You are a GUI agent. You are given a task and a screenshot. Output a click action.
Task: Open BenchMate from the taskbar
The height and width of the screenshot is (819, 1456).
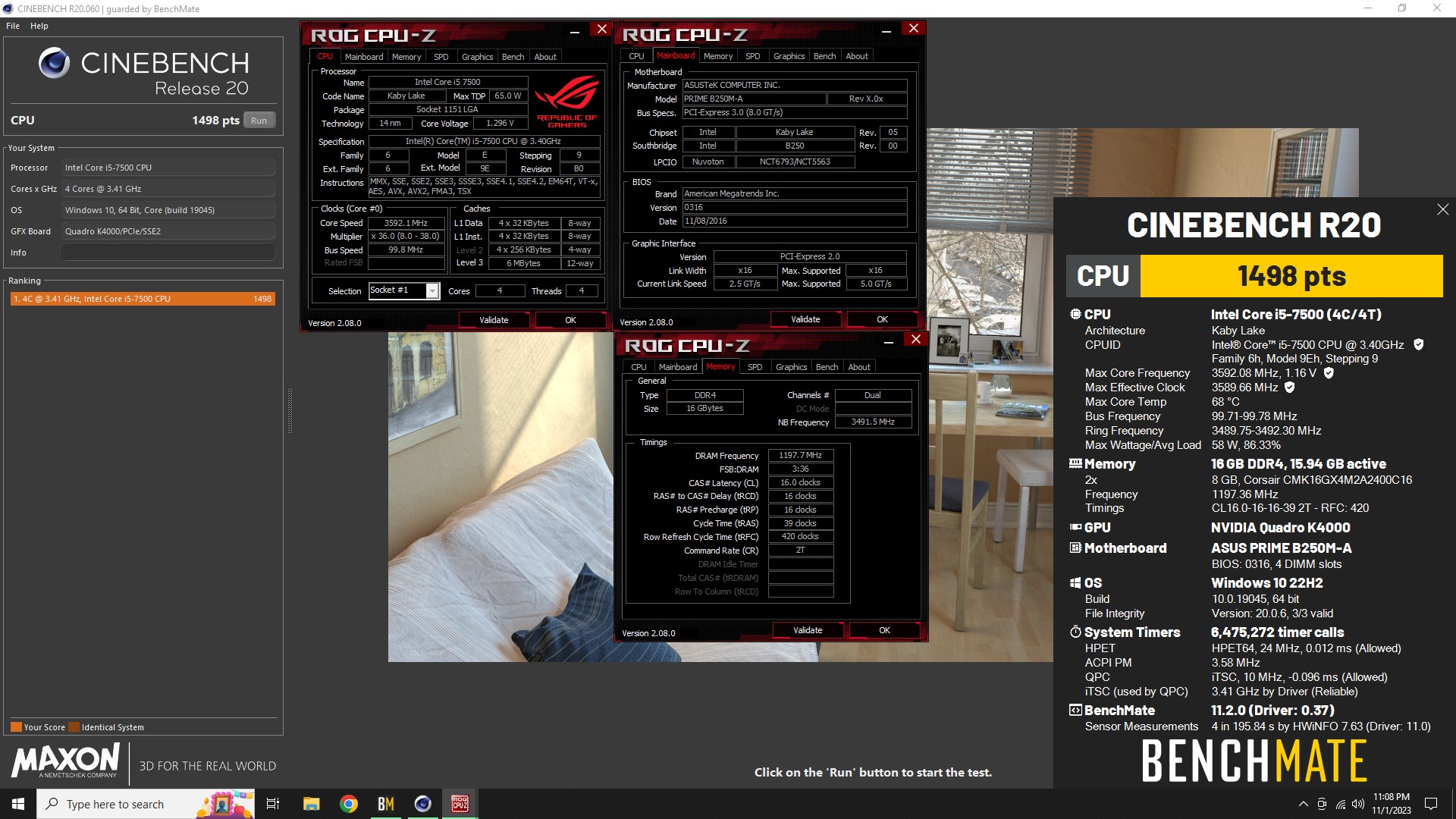[385, 804]
